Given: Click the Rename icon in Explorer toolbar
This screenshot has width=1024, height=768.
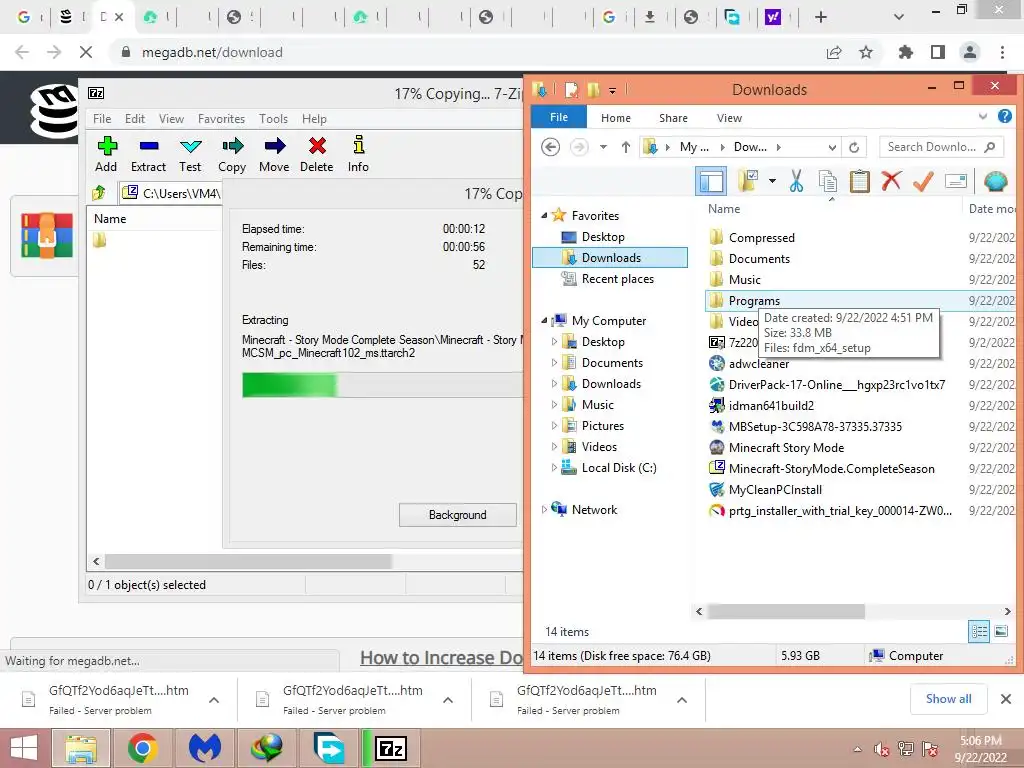Looking at the screenshot, I should [x=955, y=181].
